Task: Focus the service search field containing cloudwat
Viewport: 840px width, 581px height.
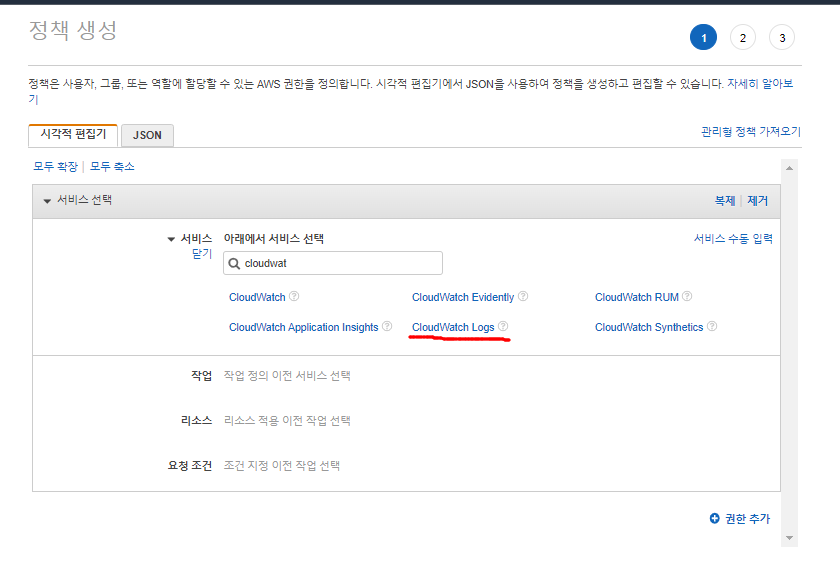Action: pyautogui.click(x=333, y=263)
